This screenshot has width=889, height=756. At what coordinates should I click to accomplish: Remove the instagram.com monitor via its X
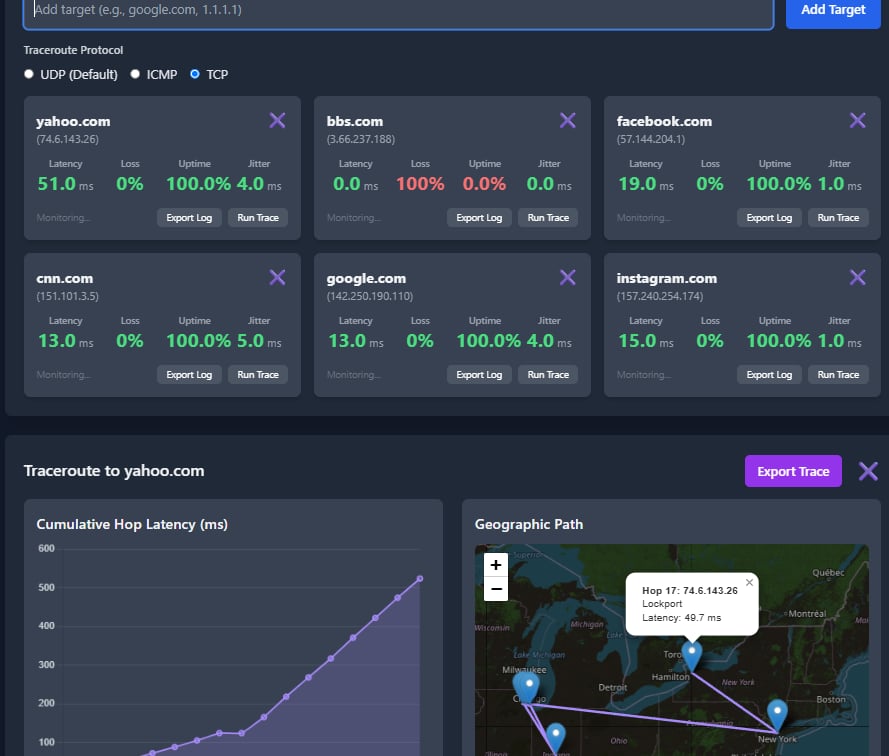pyautogui.click(x=857, y=277)
